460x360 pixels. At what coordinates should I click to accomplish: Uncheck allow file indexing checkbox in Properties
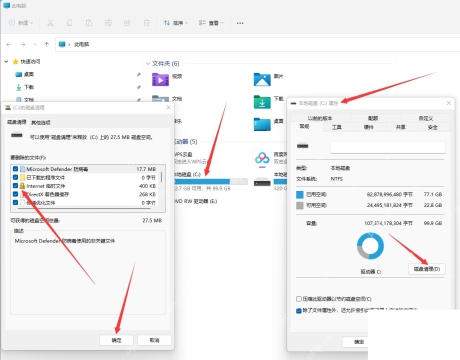click(x=299, y=311)
